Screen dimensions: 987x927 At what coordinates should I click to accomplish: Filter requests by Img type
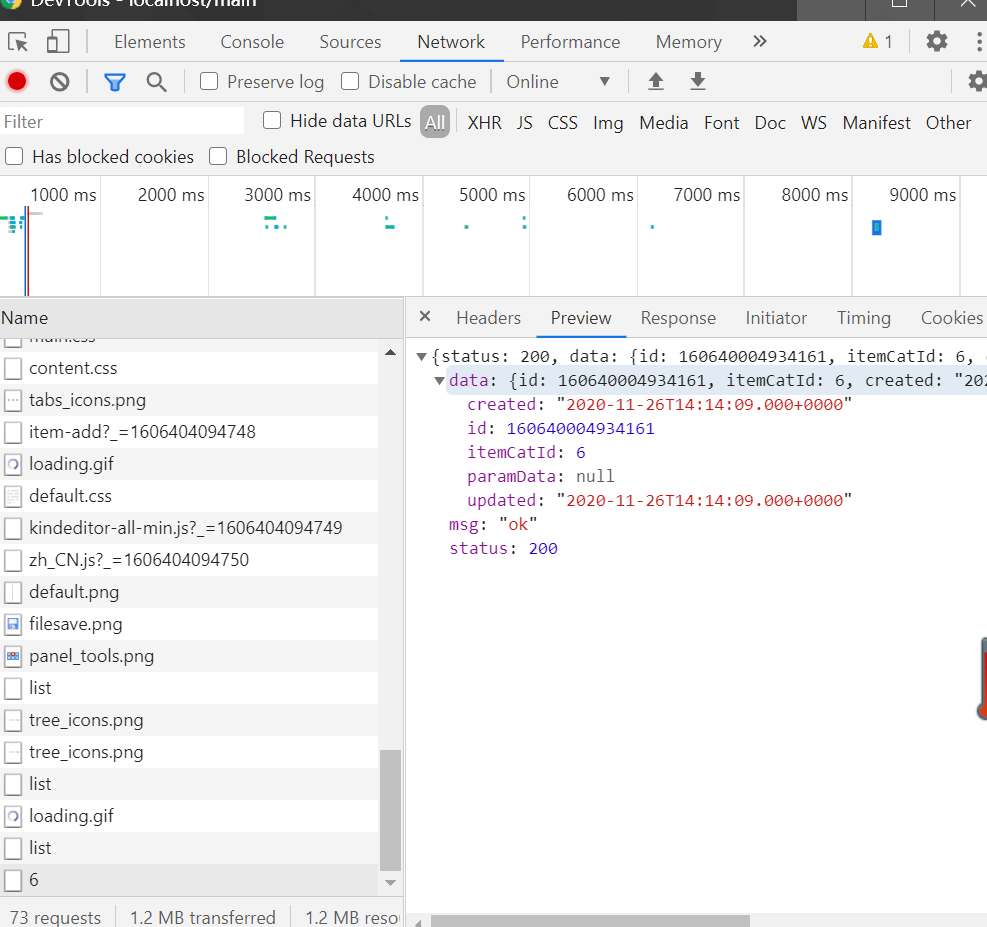click(608, 123)
